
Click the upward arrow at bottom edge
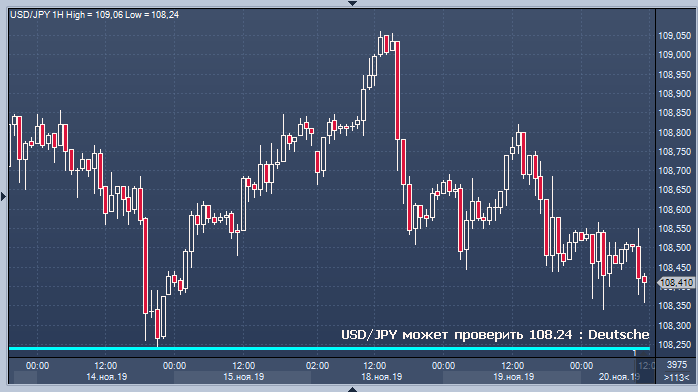click(x=352, y=389)
